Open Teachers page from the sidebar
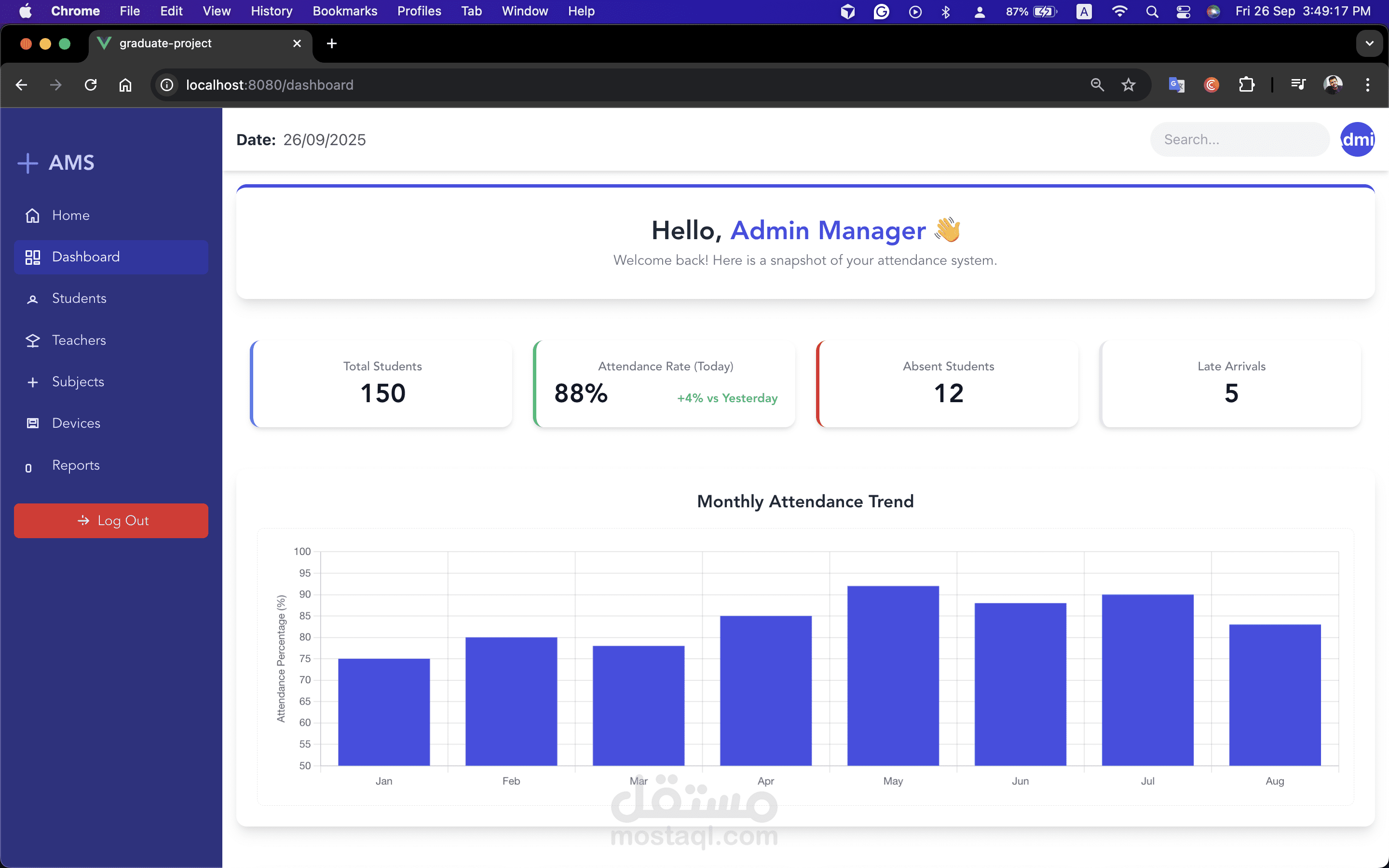The image size is (1389, 868). 111,340
